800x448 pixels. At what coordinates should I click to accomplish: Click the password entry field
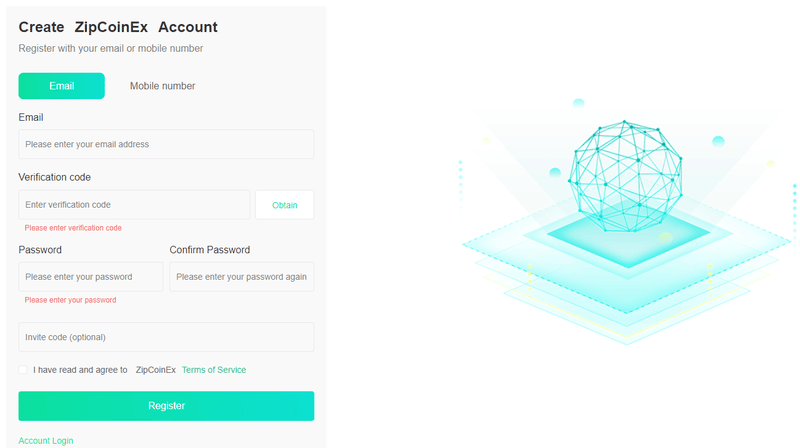pos(90,277)
